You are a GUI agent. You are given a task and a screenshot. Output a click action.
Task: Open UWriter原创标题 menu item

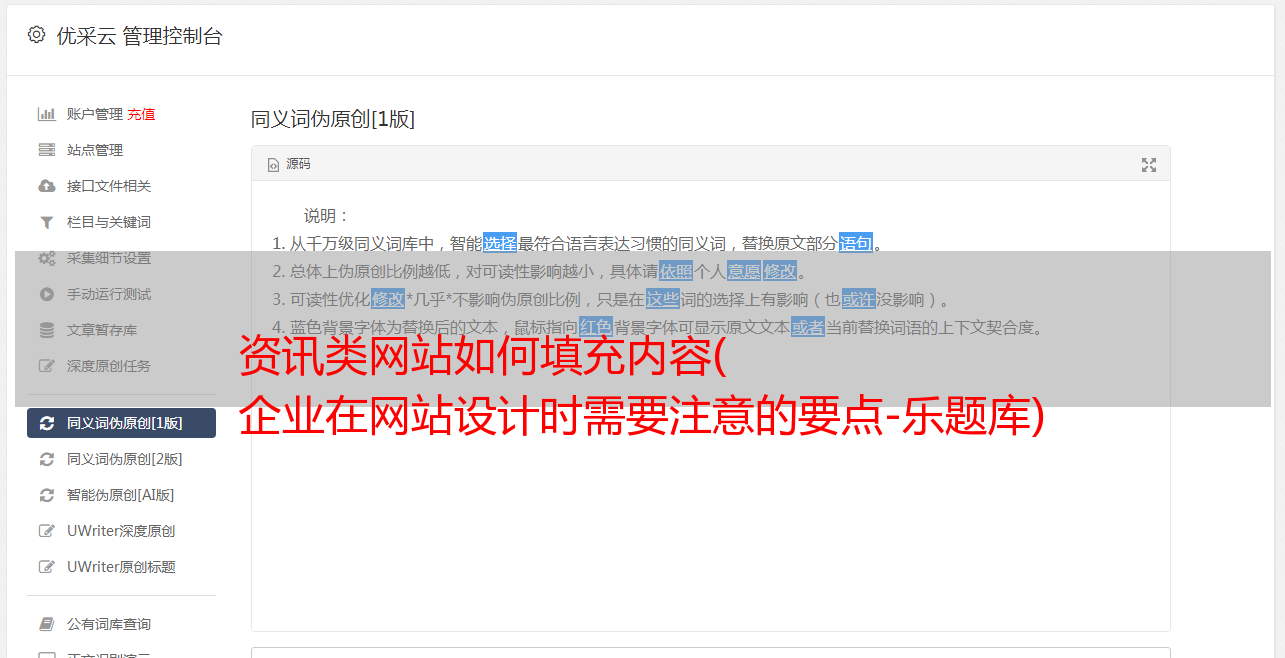point(121,567)
